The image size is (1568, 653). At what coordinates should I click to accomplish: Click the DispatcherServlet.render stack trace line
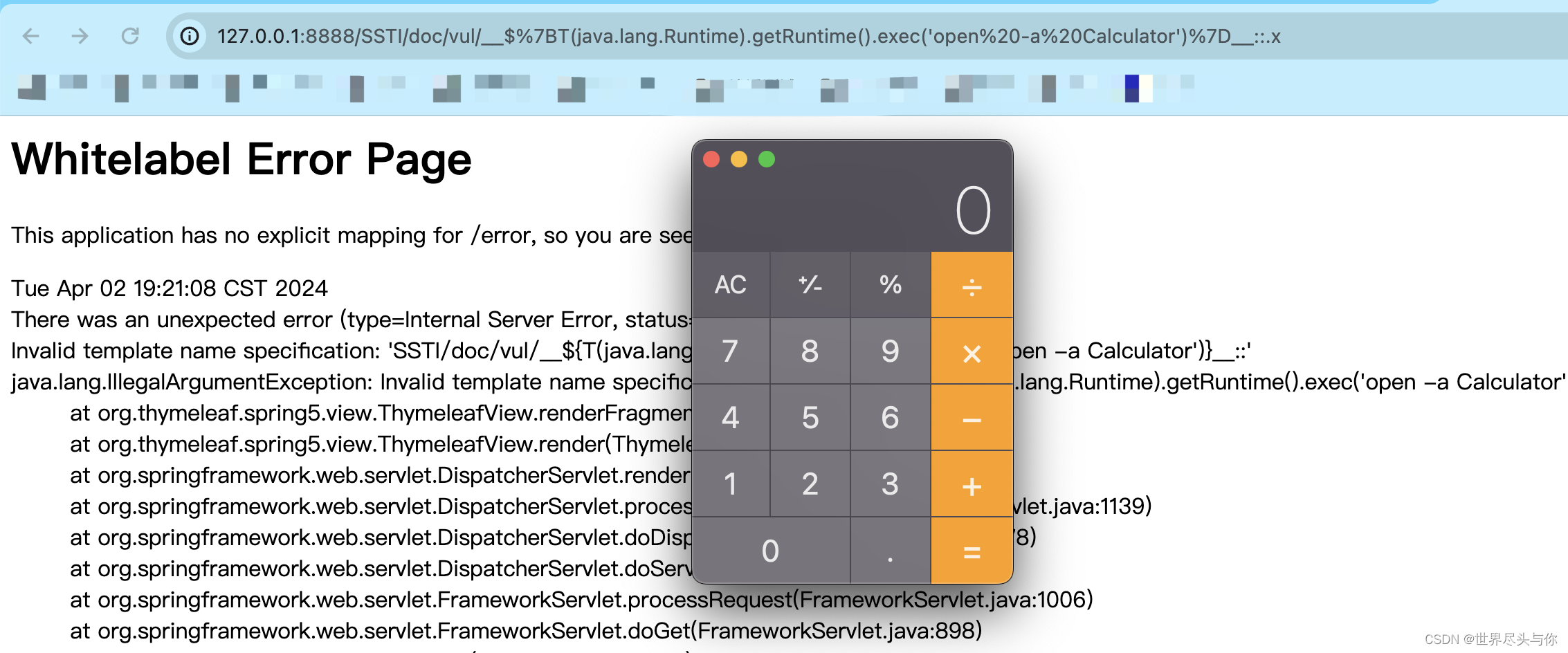pos(381,475)
